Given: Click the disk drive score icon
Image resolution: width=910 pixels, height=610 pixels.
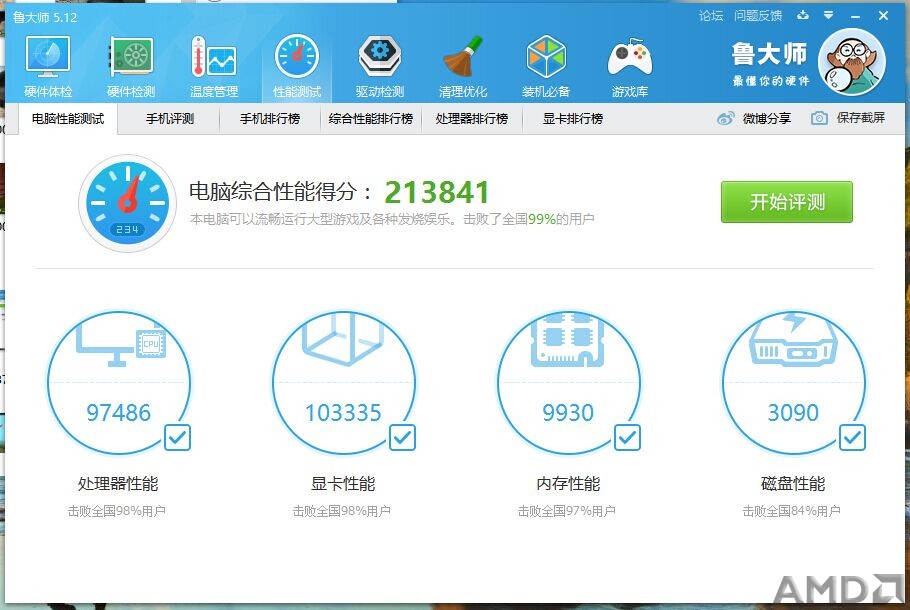Looking at the screenshot, I should coord(793,341).
